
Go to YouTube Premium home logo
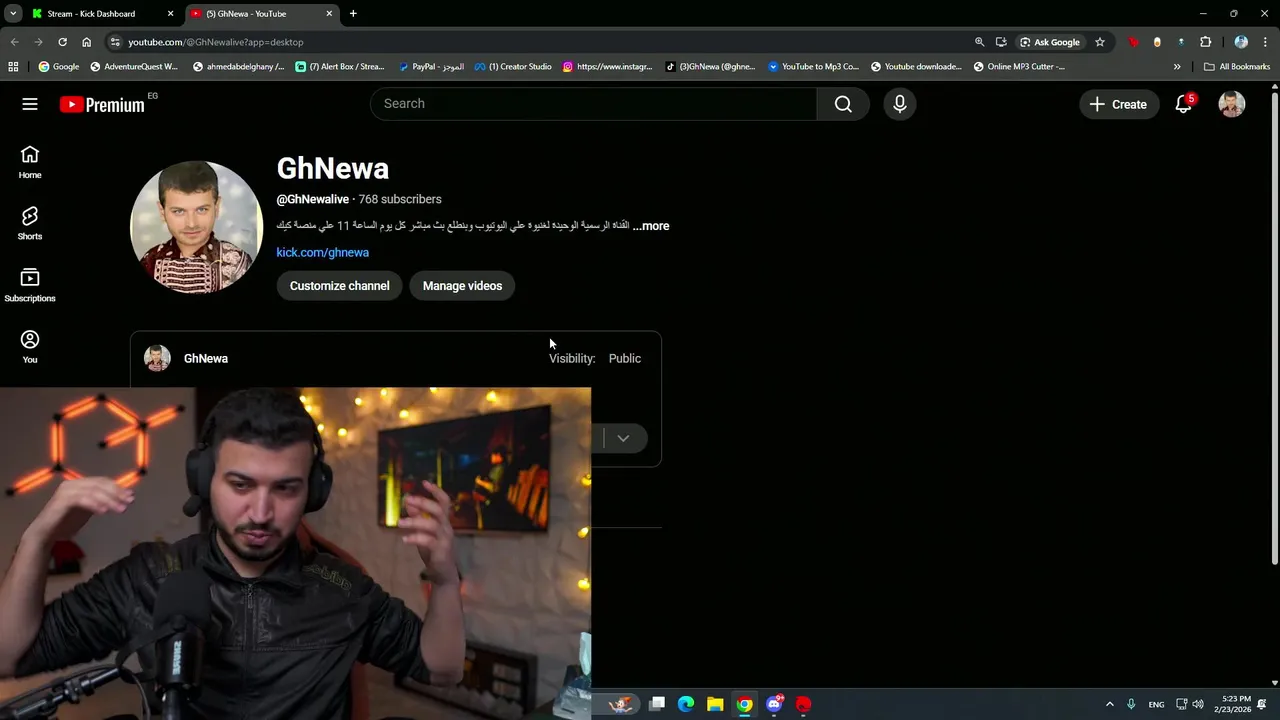coord(102,104)
